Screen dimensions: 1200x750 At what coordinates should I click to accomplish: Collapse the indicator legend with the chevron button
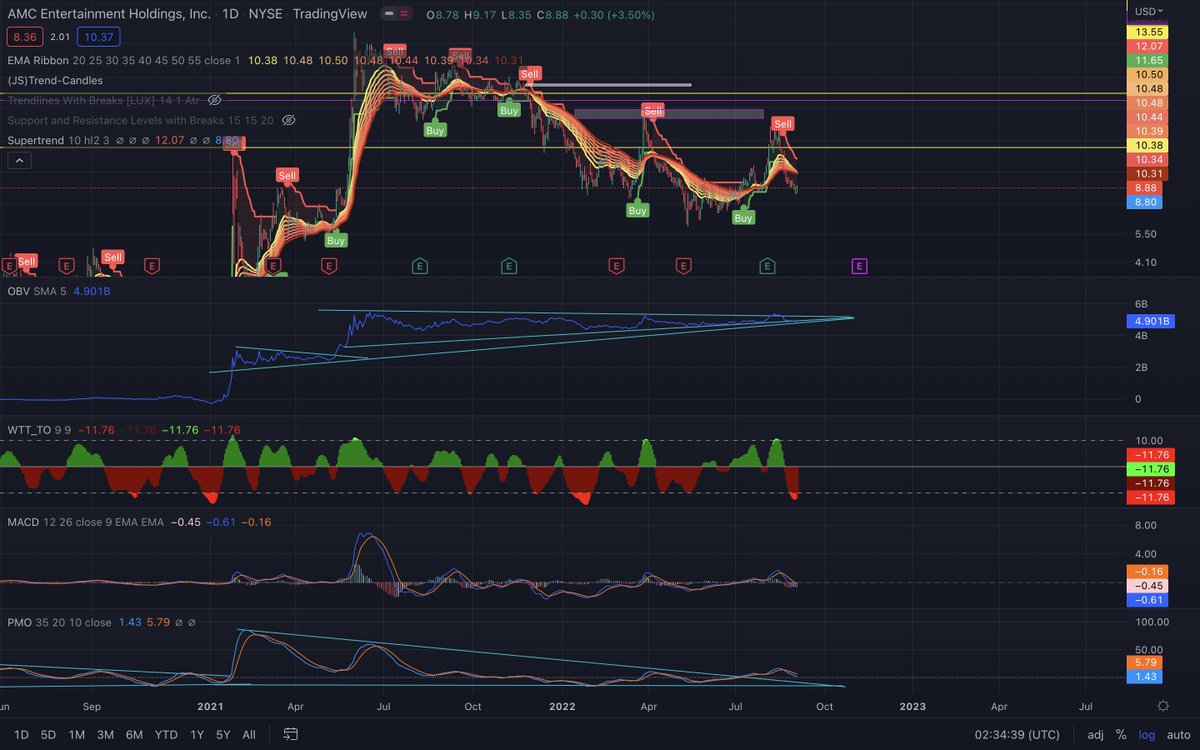coord(20,160)
